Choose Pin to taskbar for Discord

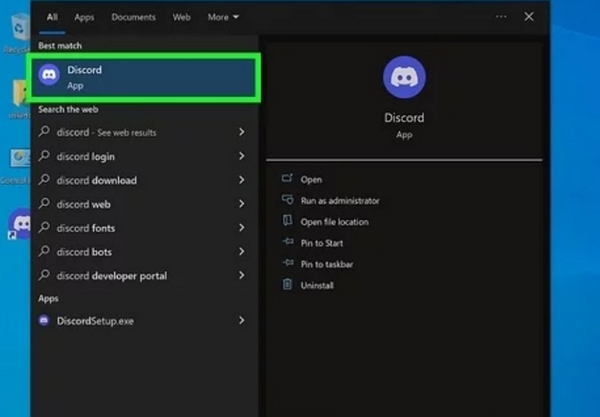(326, 264)
